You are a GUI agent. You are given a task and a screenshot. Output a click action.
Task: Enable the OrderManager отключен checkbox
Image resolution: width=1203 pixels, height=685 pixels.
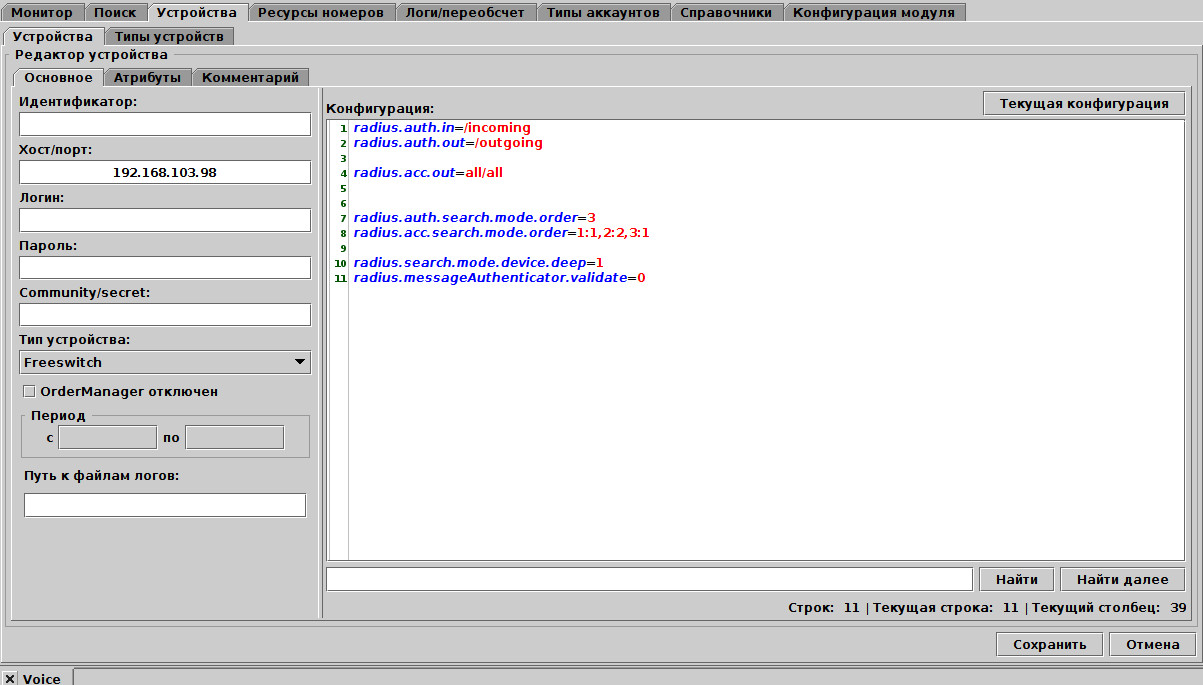29,391
